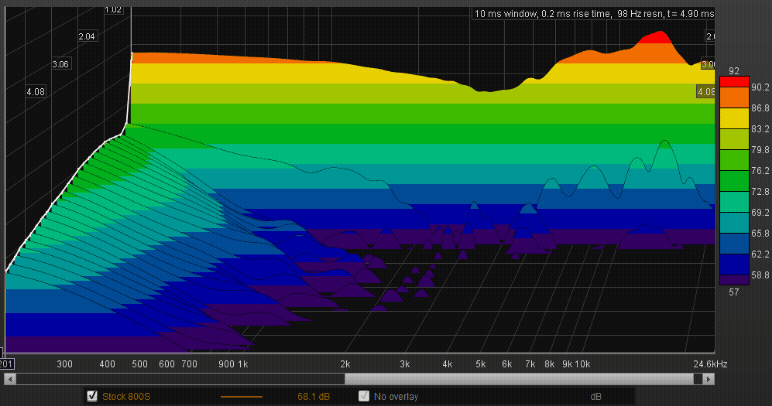
Task: Click the 2k frequency axis label
Action: click(x=345, y=364)
